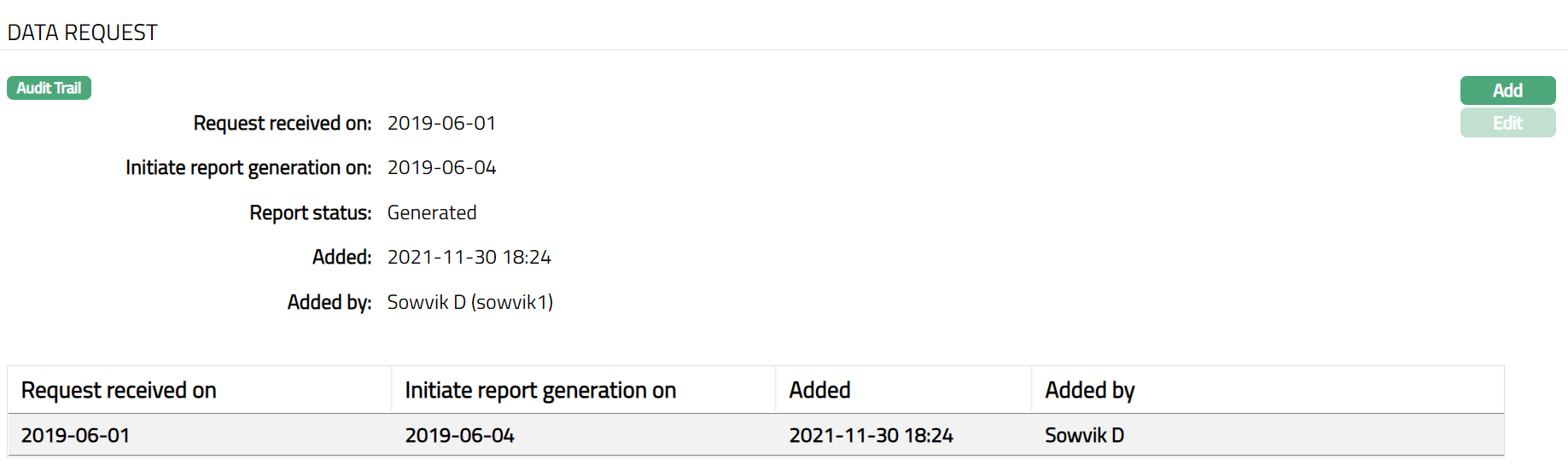Click the 'Report status:' label
This screenshot has height=471, width=1568.
pos(310,212)
